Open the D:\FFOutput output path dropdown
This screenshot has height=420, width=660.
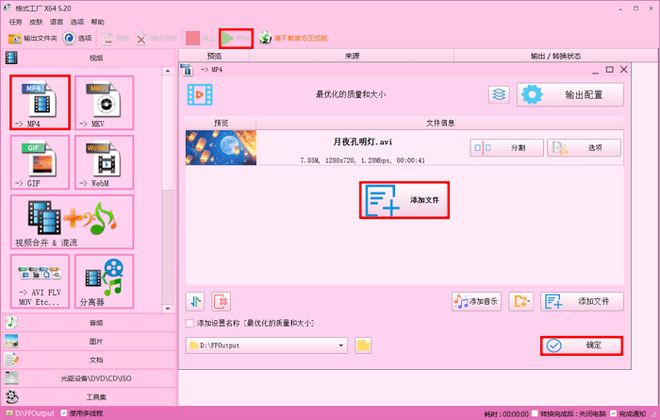pyautogui.click(x=341, y=345)
